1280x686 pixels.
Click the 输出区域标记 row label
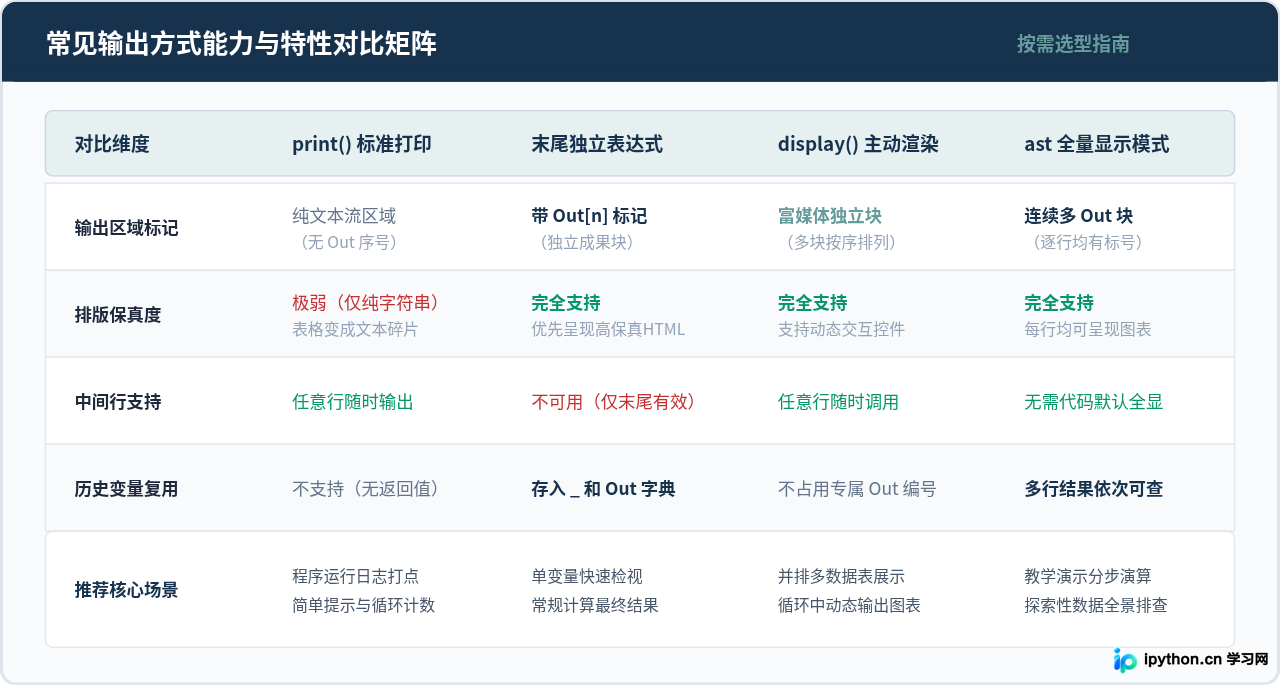127,228
